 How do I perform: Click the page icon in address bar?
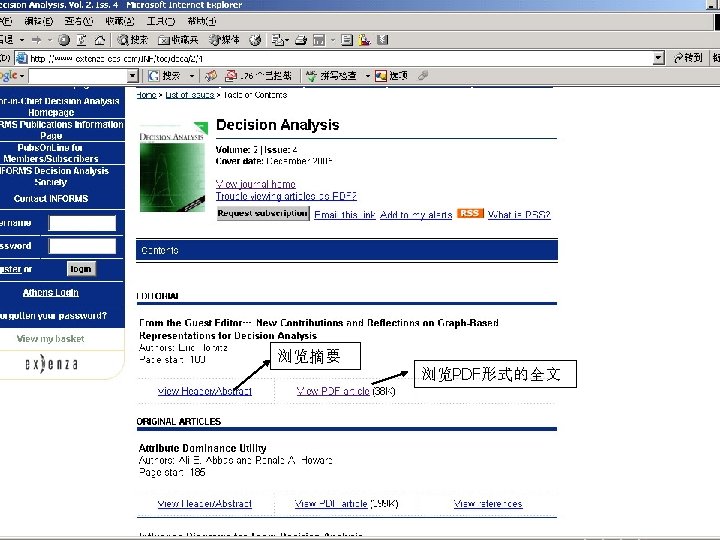pyautogui.click(x=22, y=58)
